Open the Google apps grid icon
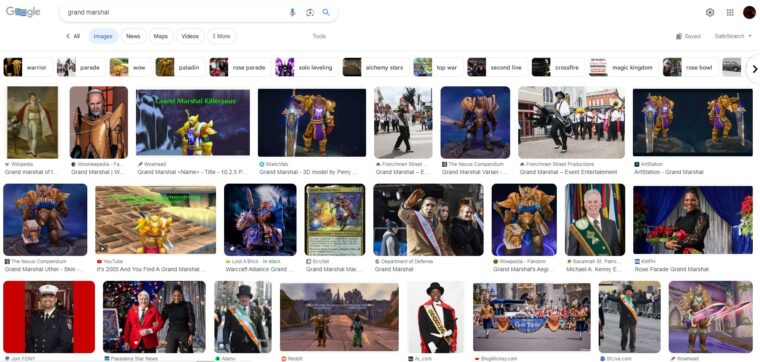 [x=730, y=13]
